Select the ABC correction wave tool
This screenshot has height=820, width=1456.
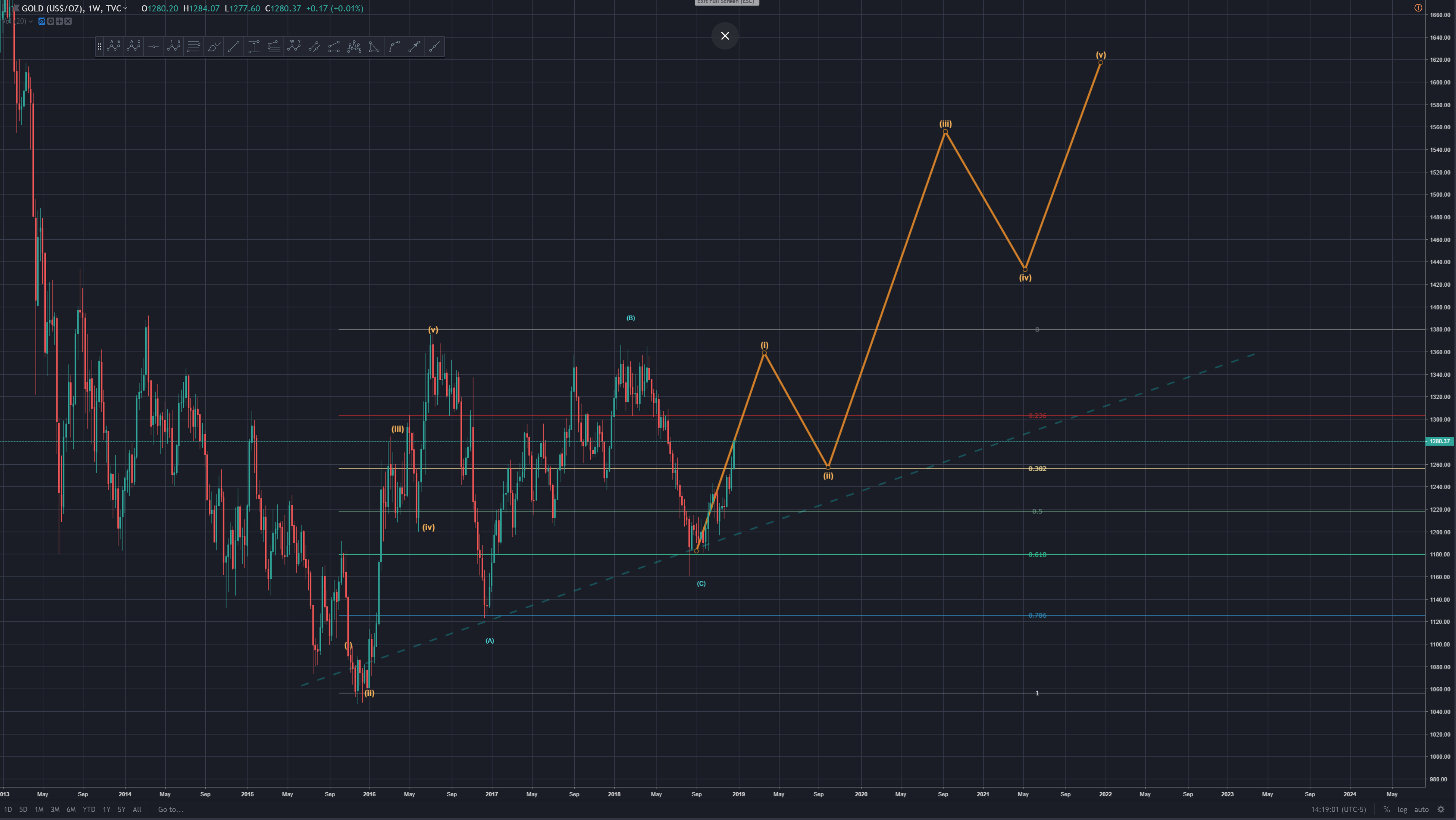[133, 47]
